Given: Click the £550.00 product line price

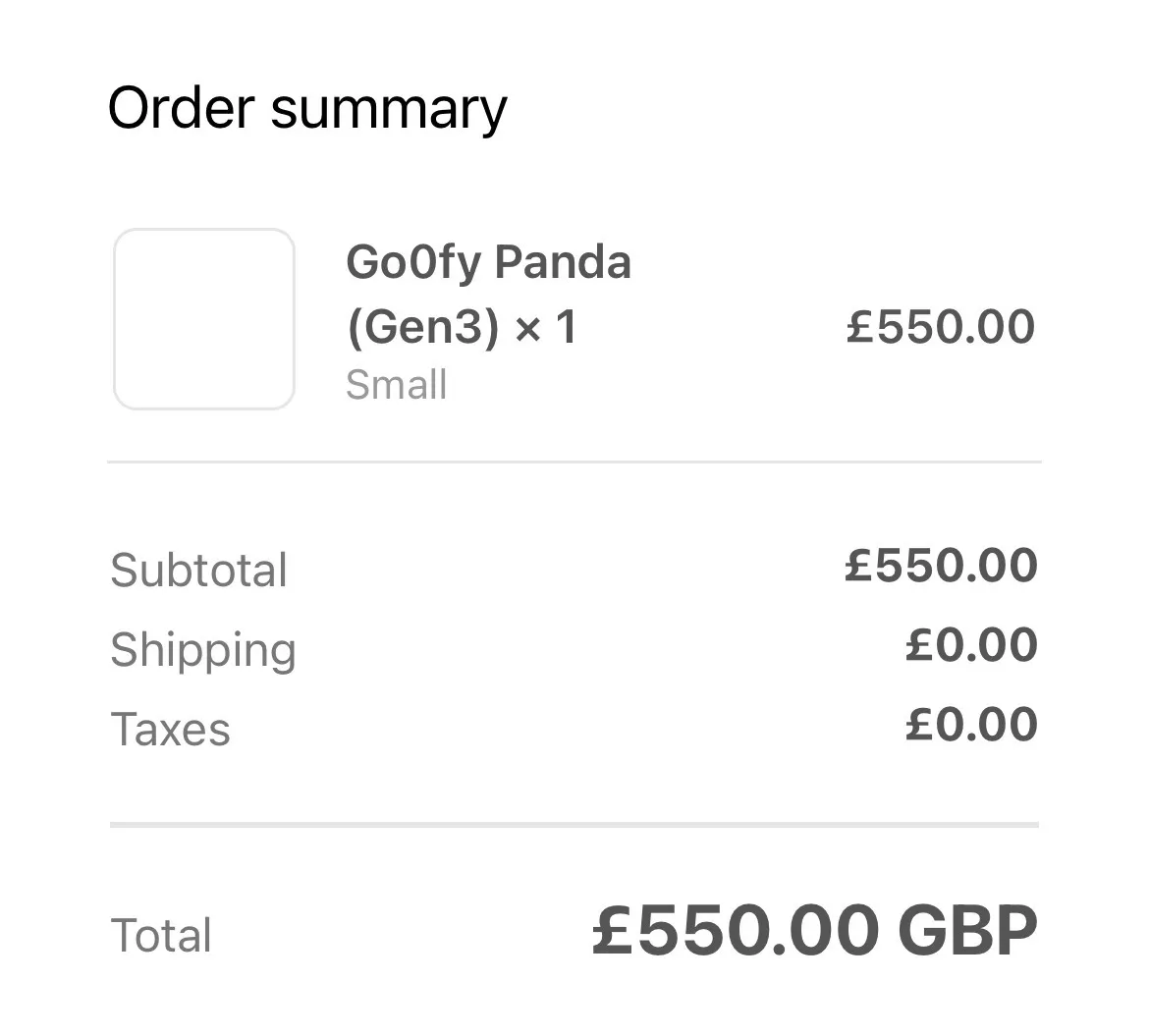Looking at the screenshot, I should [941, 327].
